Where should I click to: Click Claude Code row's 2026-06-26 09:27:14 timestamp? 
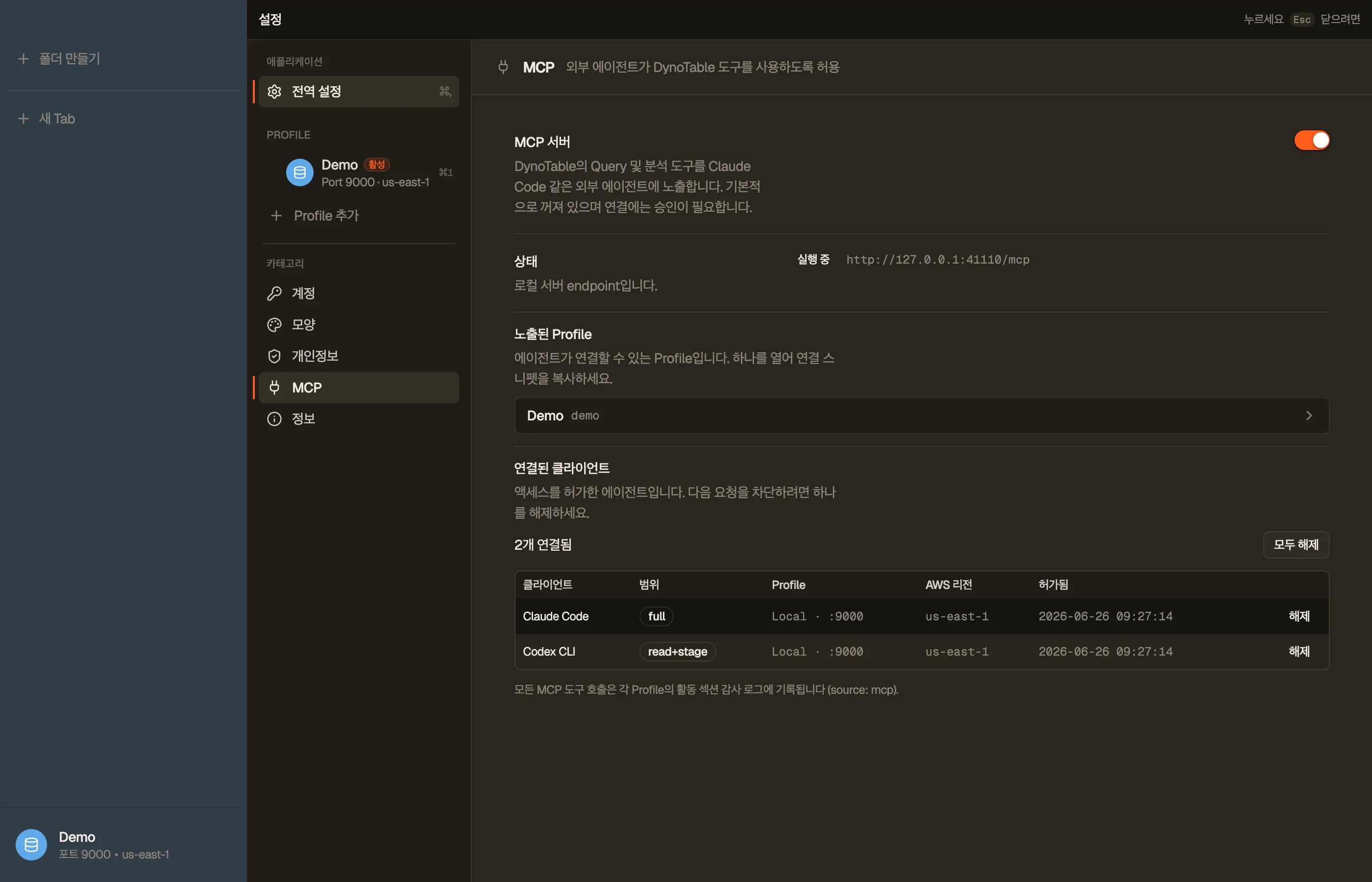[1105, 617]
